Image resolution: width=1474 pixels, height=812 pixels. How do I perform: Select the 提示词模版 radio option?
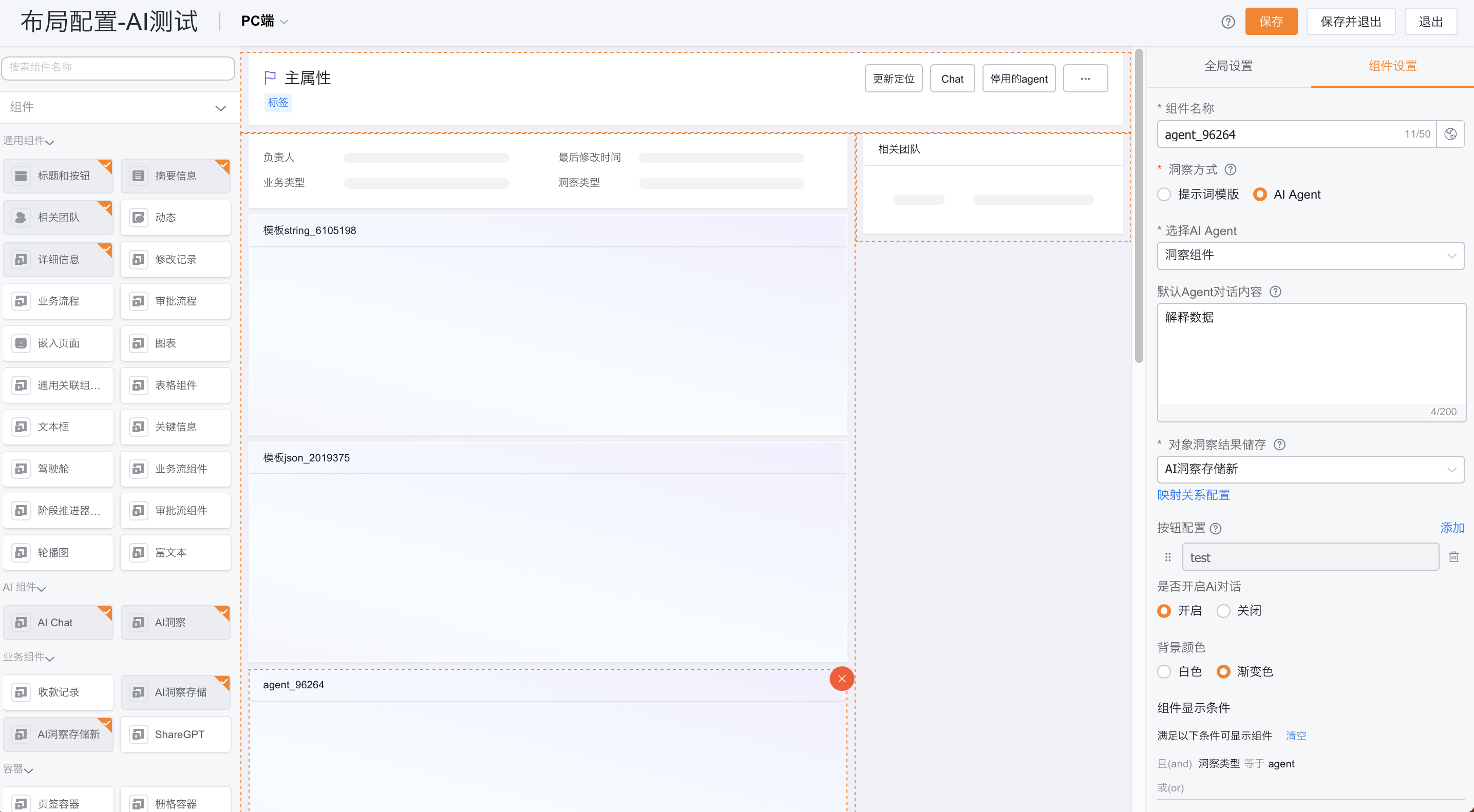1164,195
